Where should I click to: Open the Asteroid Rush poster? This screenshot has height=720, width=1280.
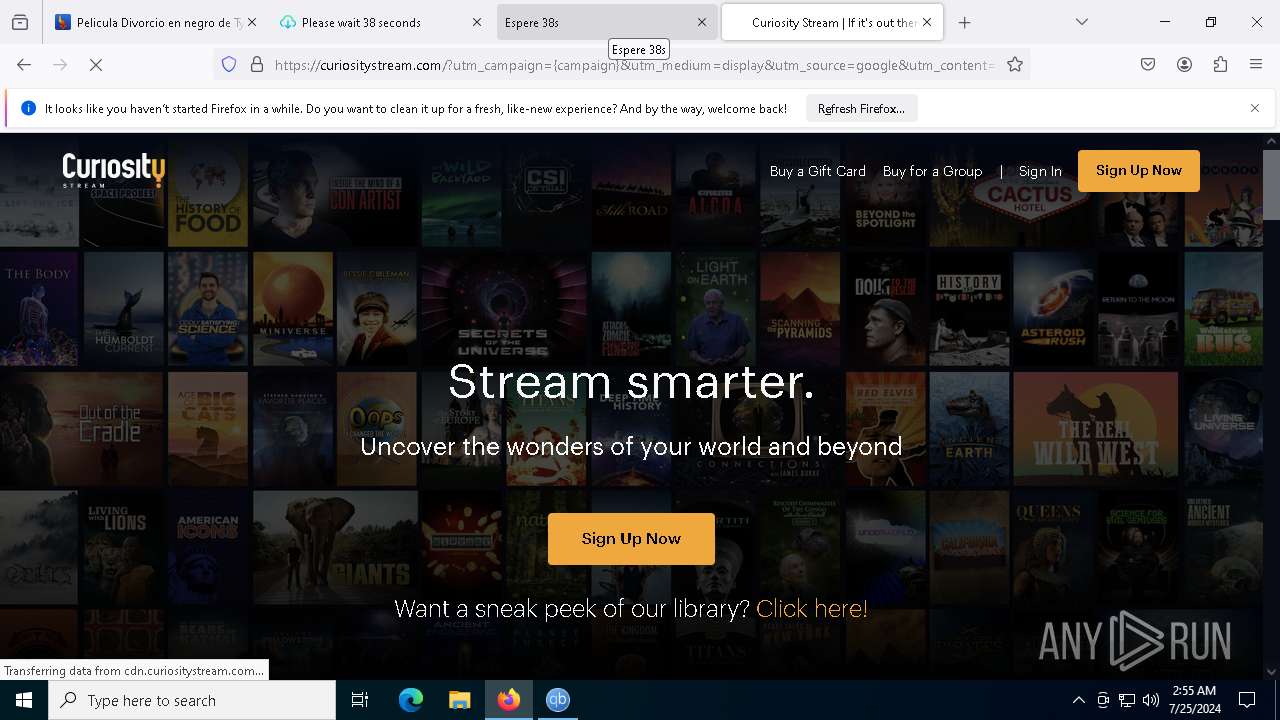pyautogui.click(x=1052, y=308)
